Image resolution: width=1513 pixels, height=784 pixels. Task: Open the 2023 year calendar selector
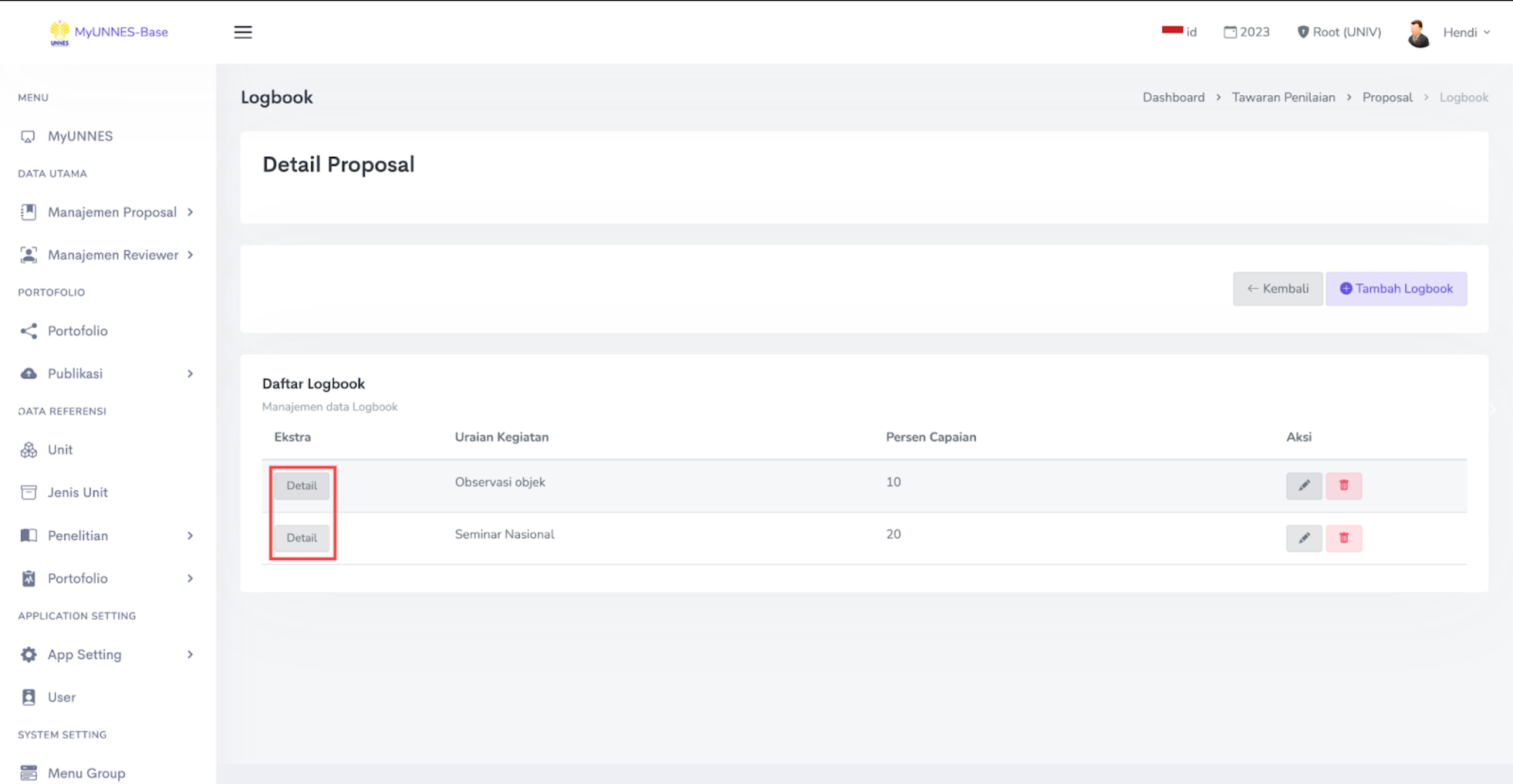(x=1246, y=32)
